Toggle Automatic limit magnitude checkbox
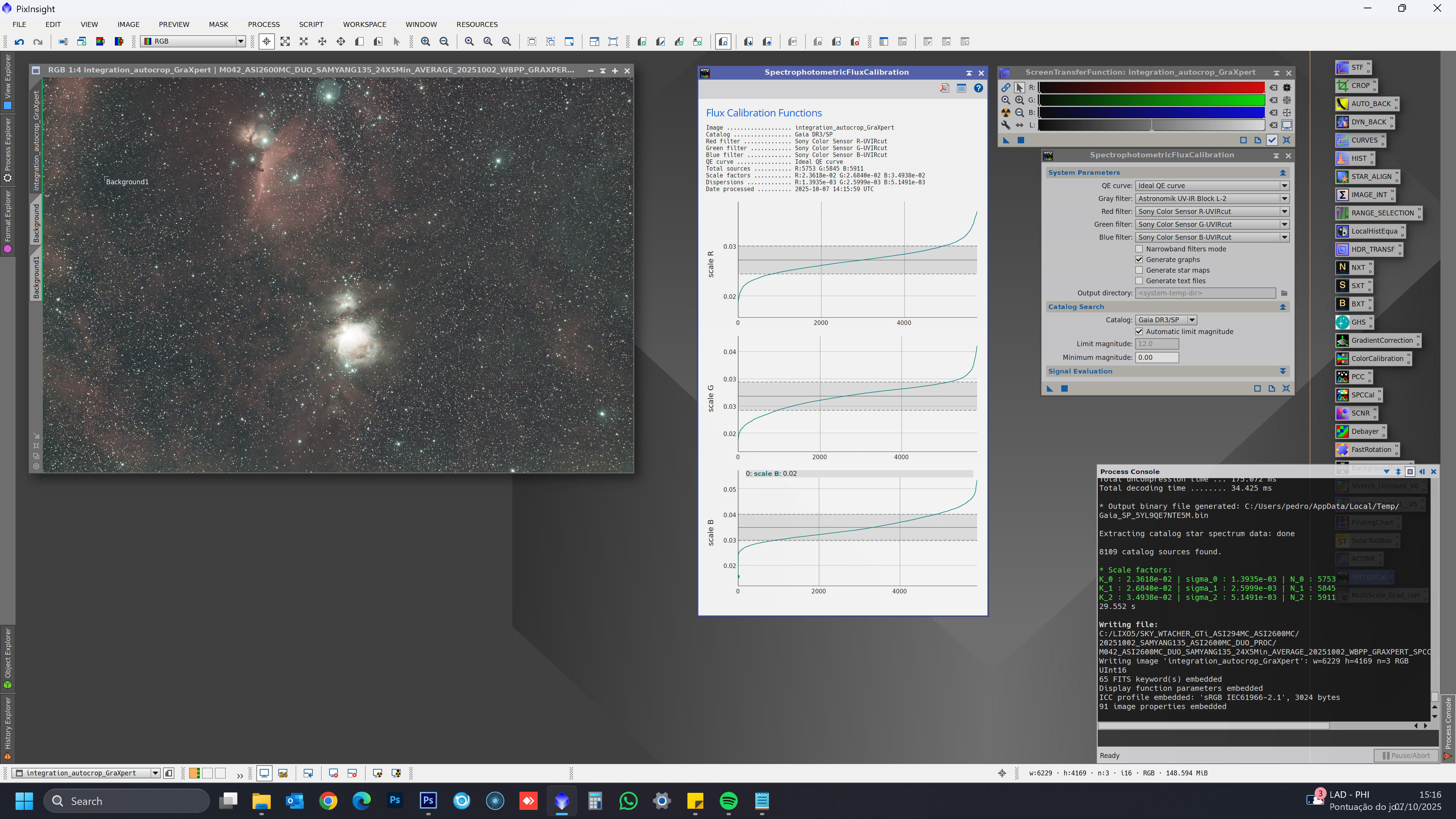This screenshot has width=1456, height=819. pyautogui.click(x=1139, y=332)
